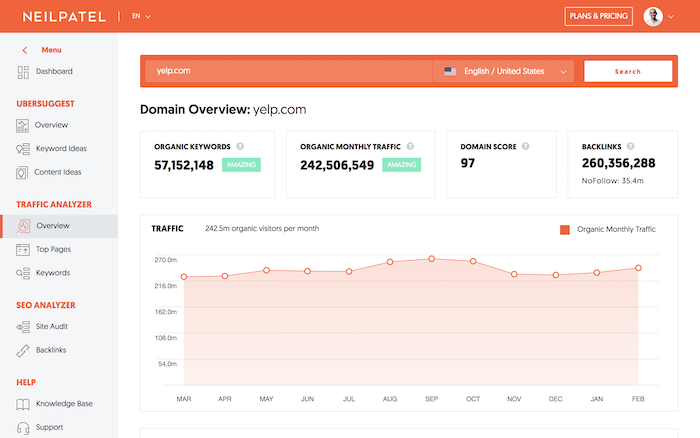
Task: Click the Plans & Pricing button
Action: tap(598, 17)
